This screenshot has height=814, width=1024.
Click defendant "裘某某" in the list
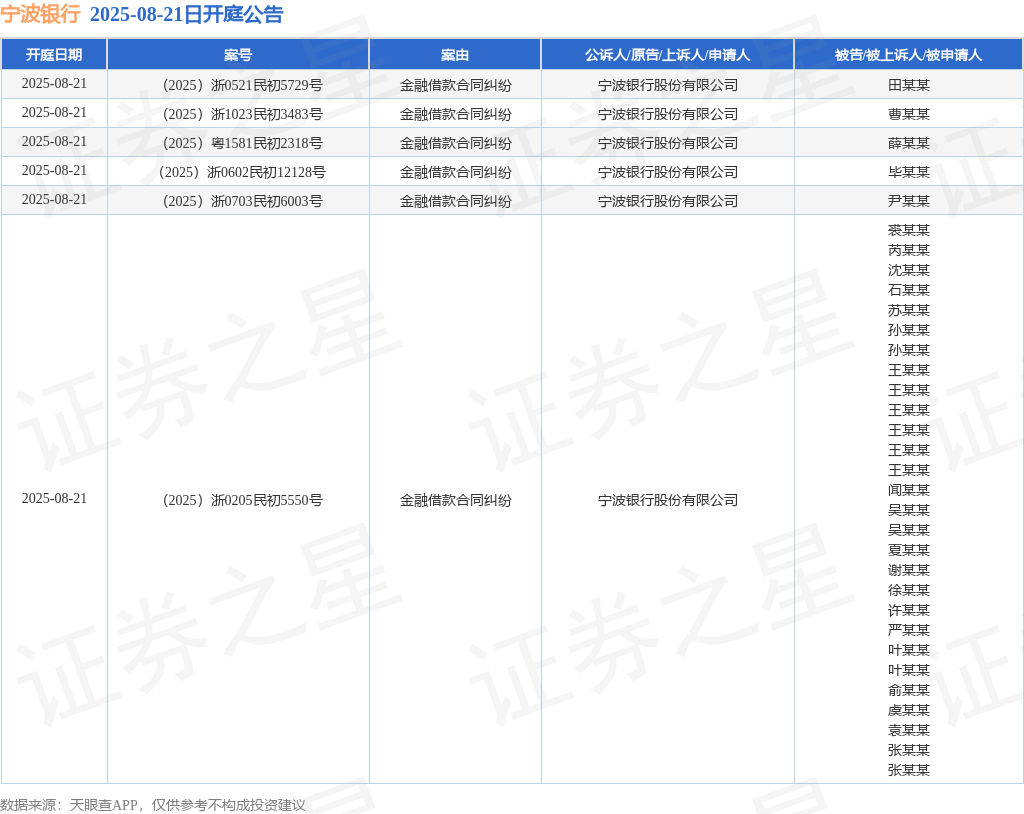coord(908,230)
